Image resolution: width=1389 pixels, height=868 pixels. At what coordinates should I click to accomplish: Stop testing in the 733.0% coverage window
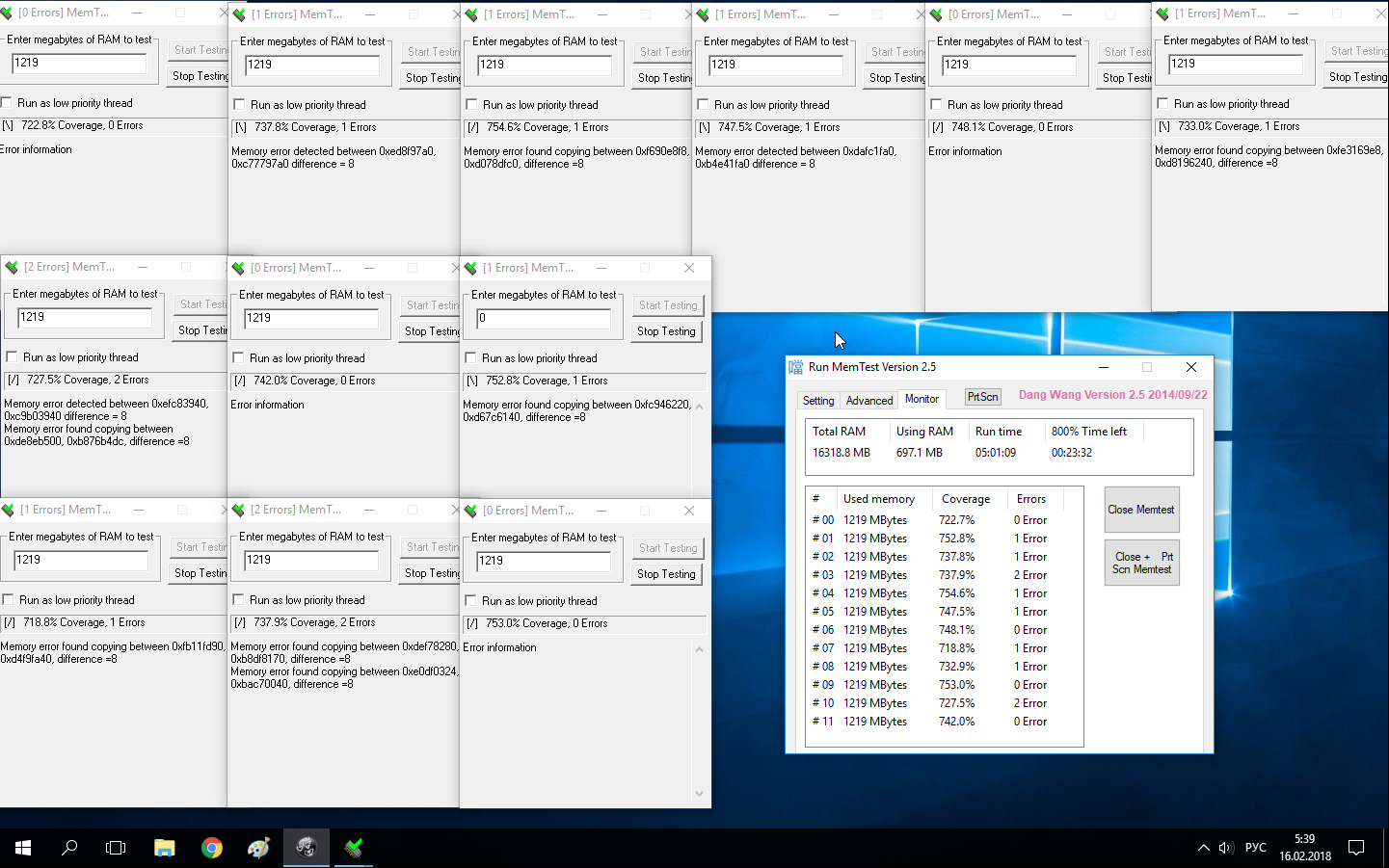point(1357,77)
